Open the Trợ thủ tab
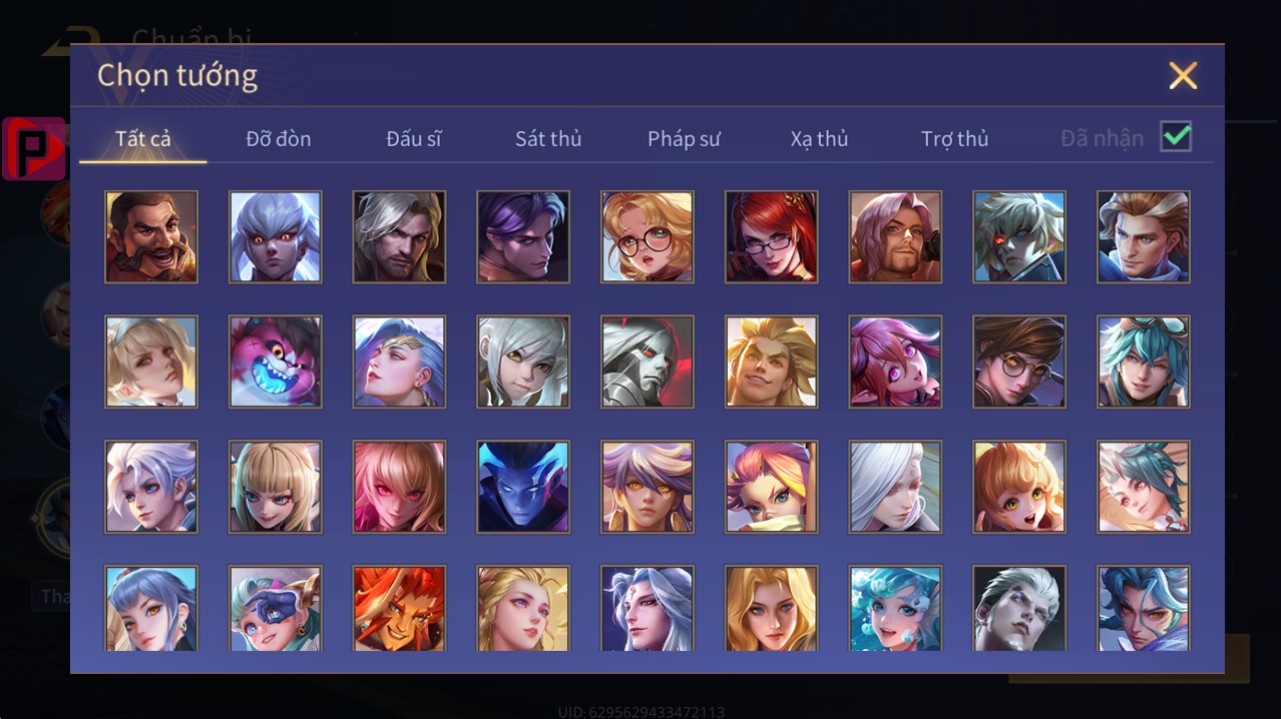The image size is (1281, 719). 954,139
